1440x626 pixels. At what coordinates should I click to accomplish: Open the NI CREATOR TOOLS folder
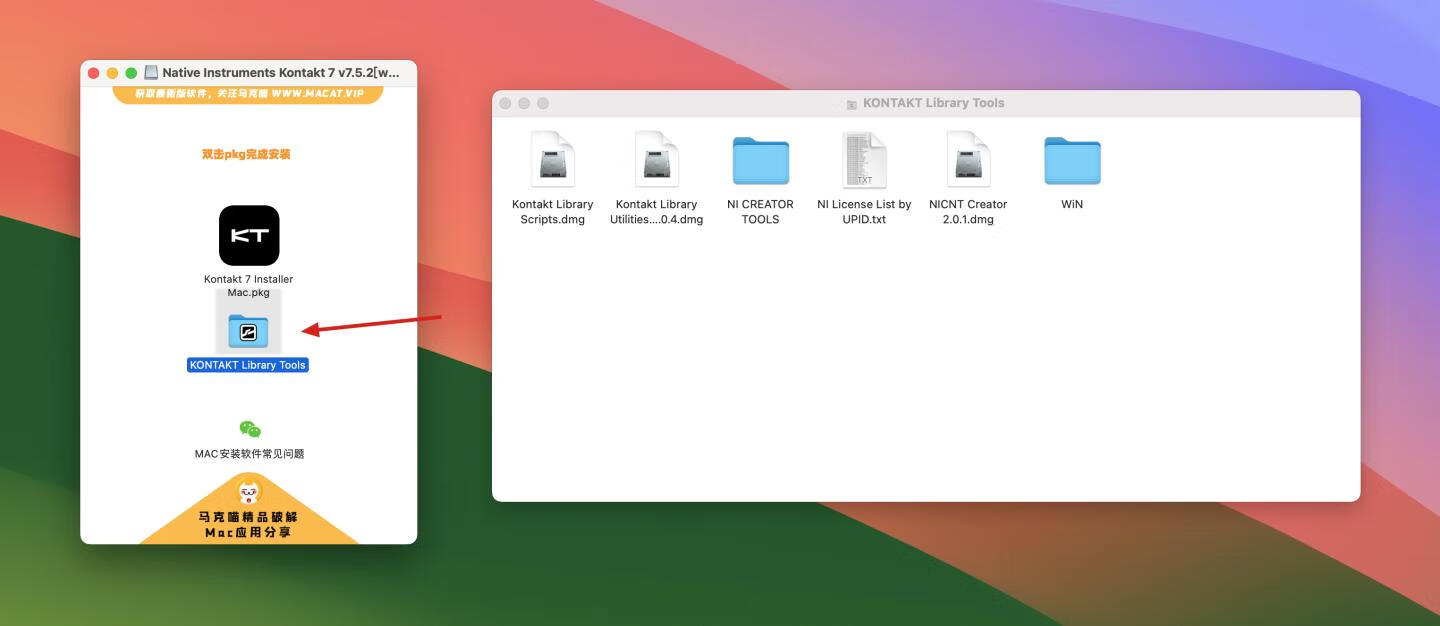pos(760,162)
